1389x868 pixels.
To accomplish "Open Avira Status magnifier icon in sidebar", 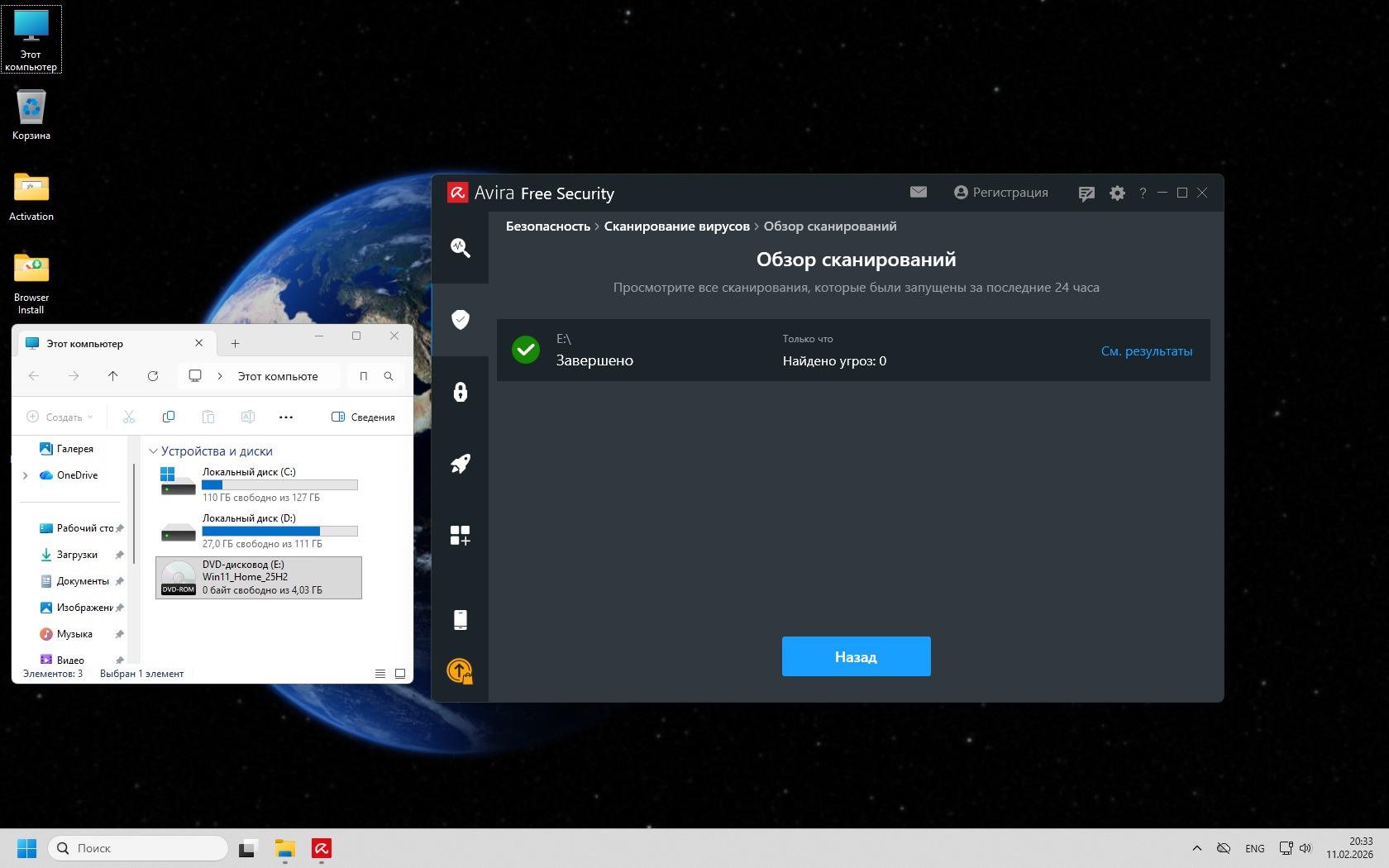I will (461, 248).
